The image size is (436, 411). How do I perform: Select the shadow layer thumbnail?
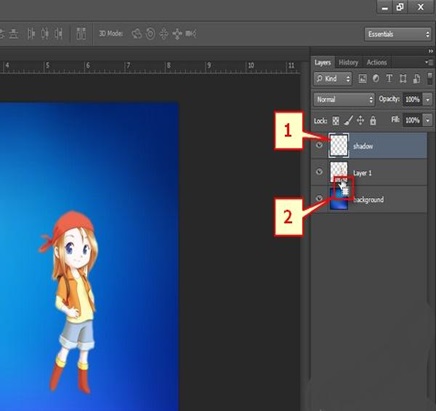click(339, 145)
